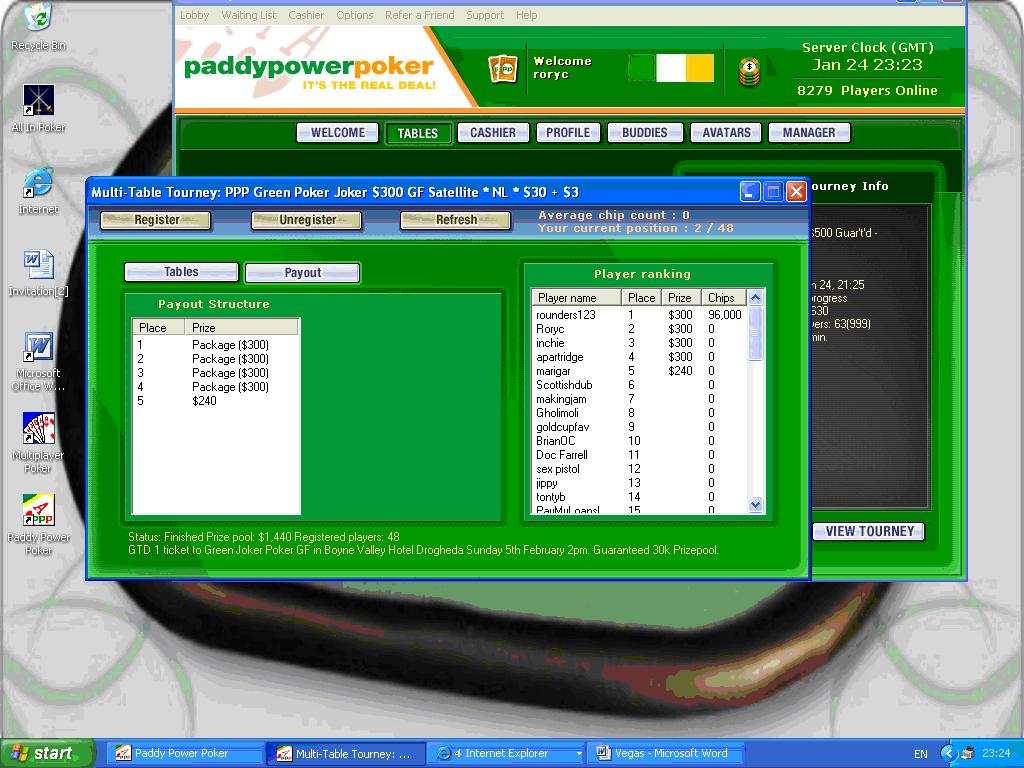Minimize the Multi-Table Tourney window
This screenshot has width=1024, height=768.
click(750, 192)
